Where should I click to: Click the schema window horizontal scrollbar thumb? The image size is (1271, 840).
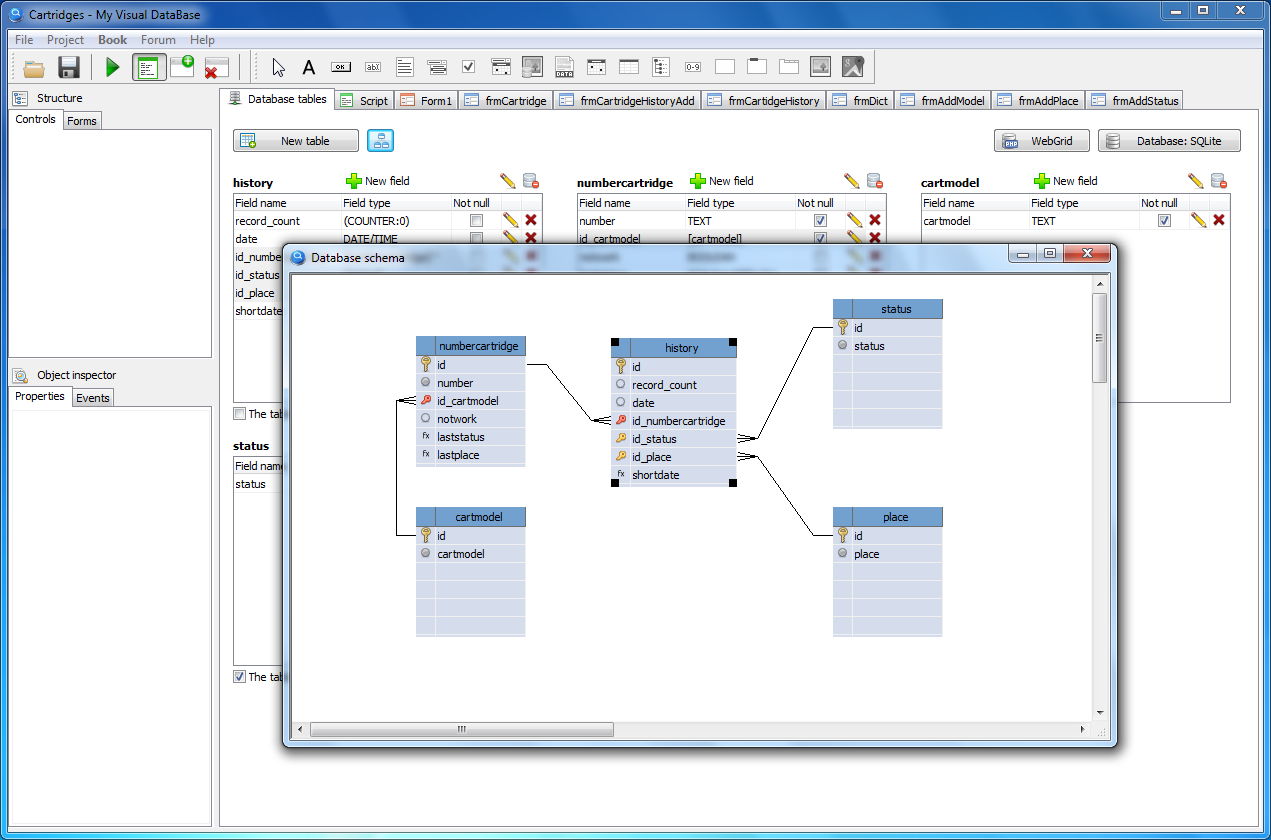tap(462, 730)
